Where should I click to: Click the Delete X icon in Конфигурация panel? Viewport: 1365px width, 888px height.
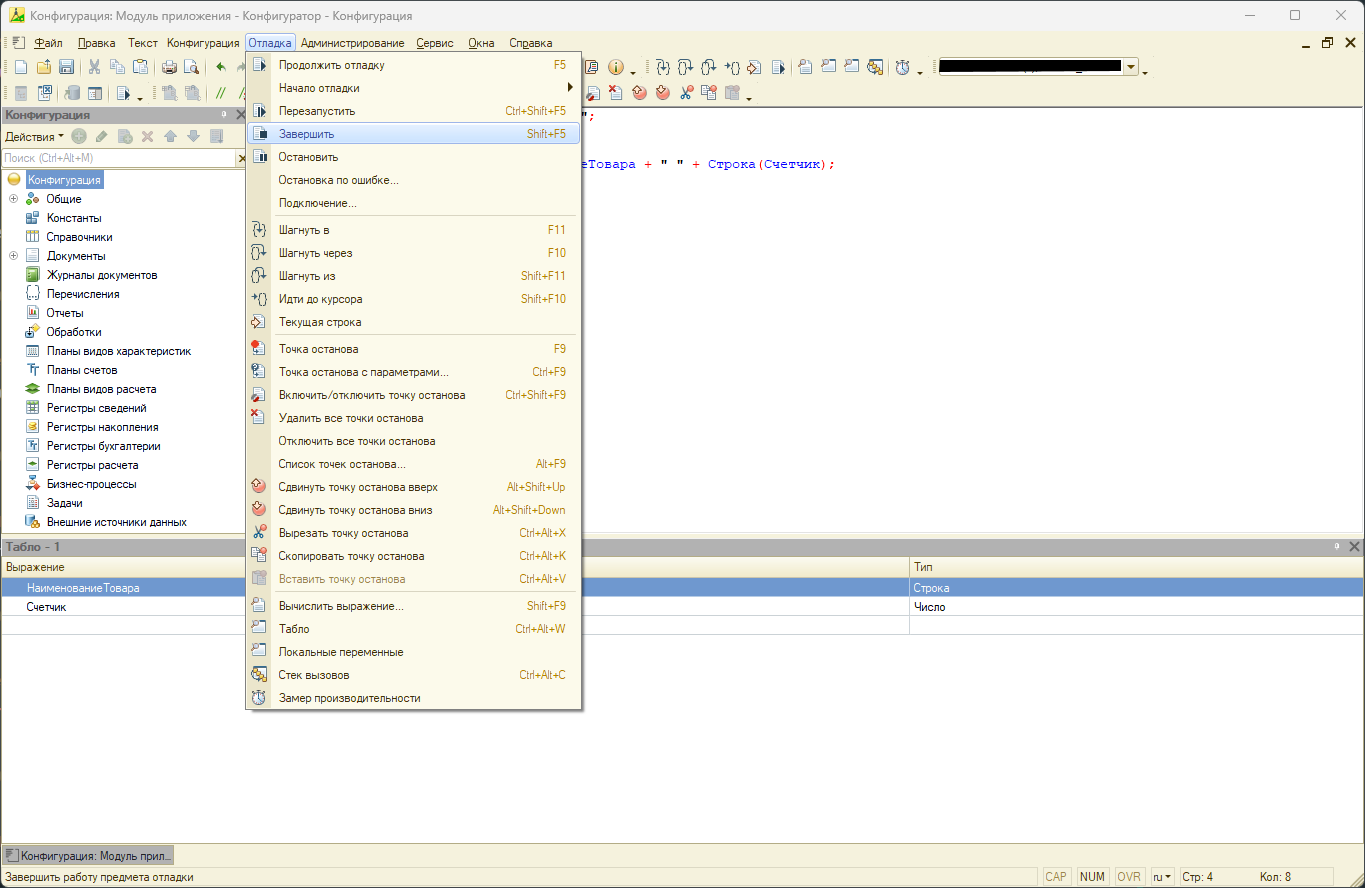tap(148, 136)
